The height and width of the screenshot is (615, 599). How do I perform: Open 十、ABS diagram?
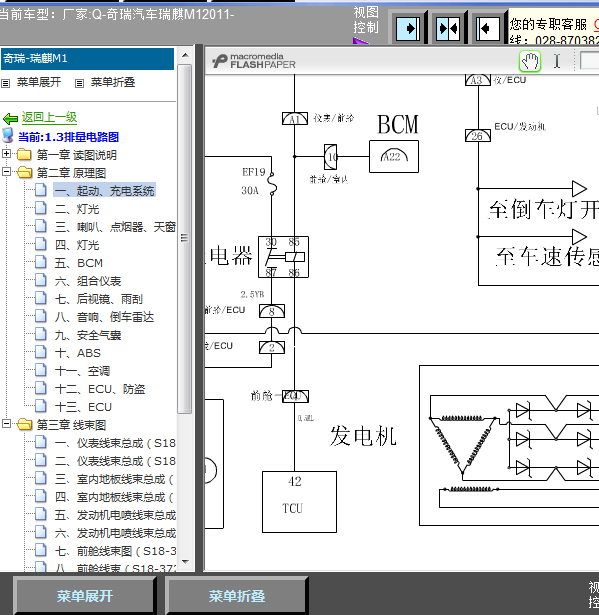[78, 353]
